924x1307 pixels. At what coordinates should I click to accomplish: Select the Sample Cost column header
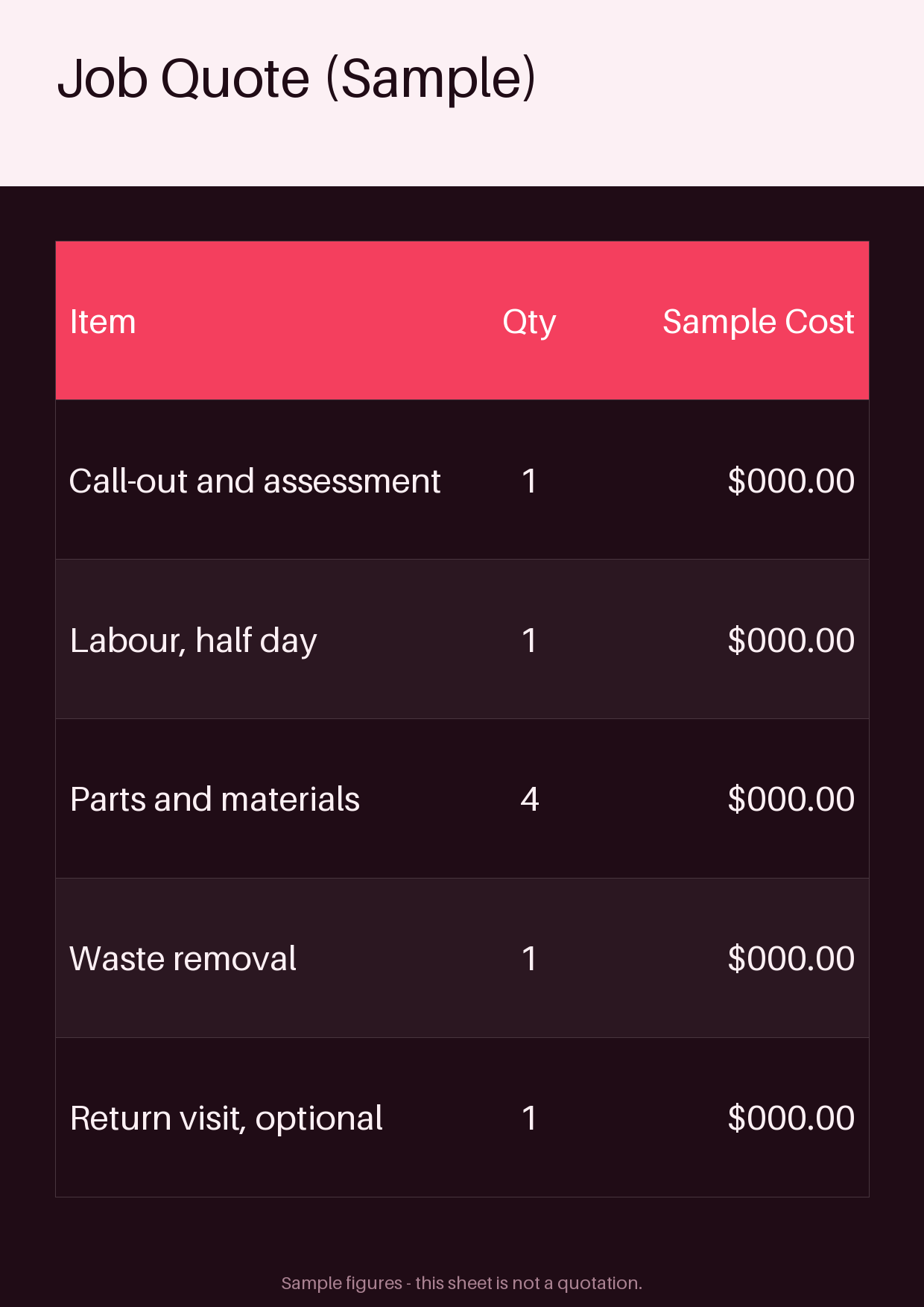(x=758, y=322)
